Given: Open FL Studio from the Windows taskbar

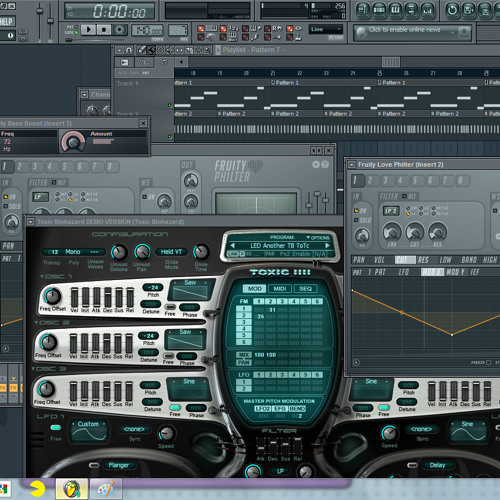Looking at the screenshot, I should (72, 489).
